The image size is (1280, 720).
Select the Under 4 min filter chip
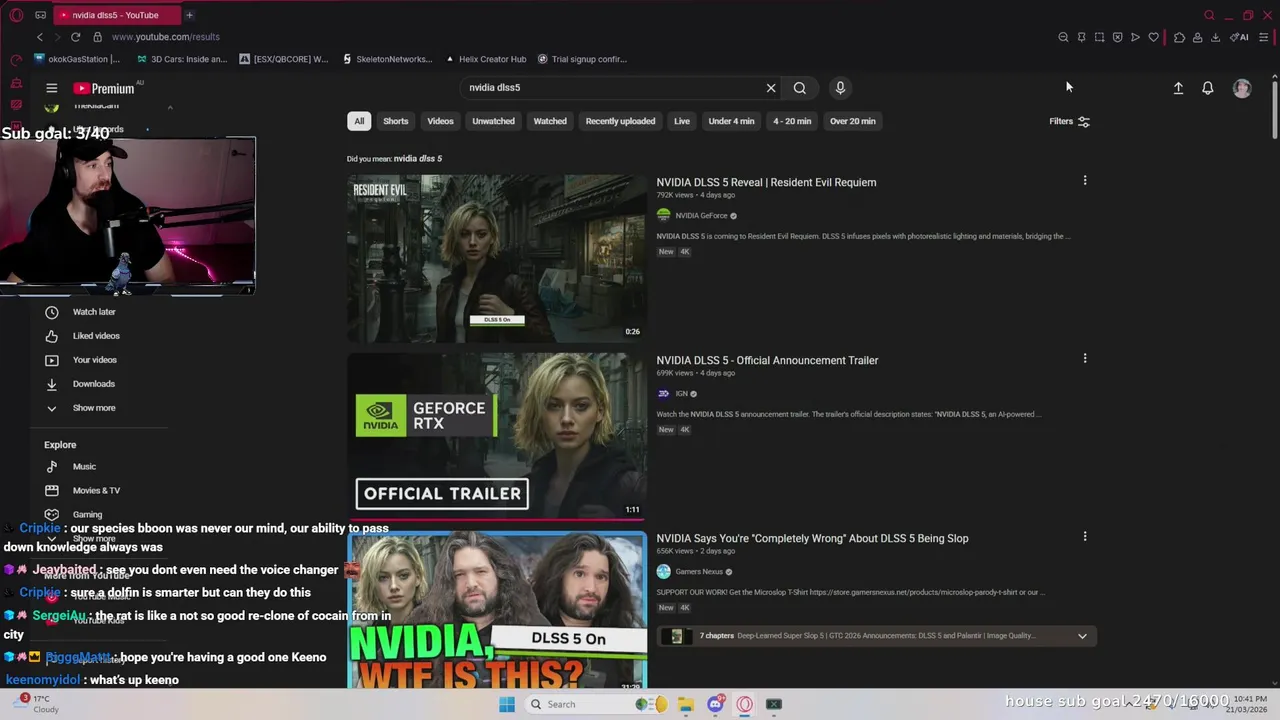coord(731,121)
